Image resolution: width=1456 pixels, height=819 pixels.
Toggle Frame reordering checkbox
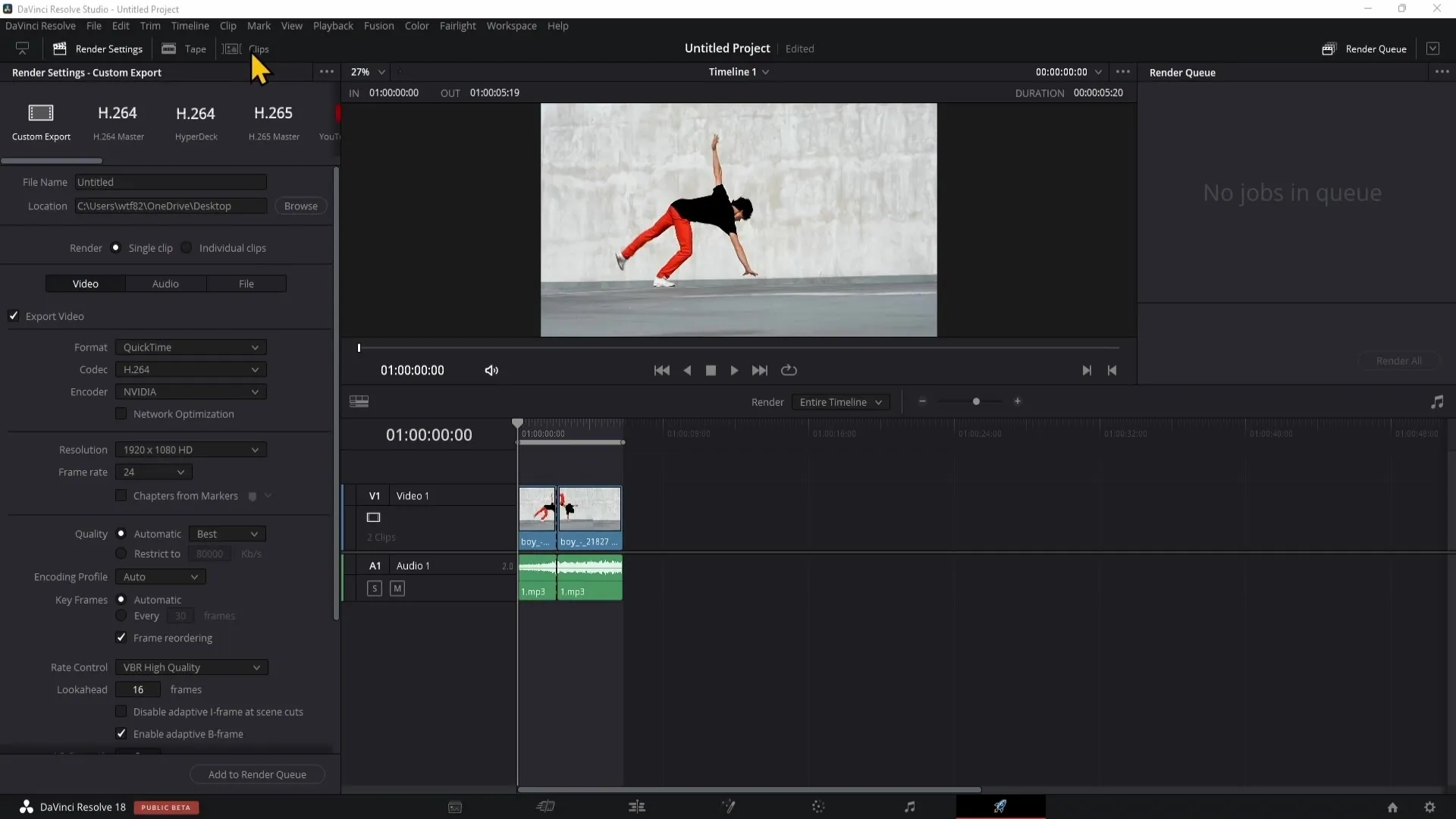pos(121,638)
